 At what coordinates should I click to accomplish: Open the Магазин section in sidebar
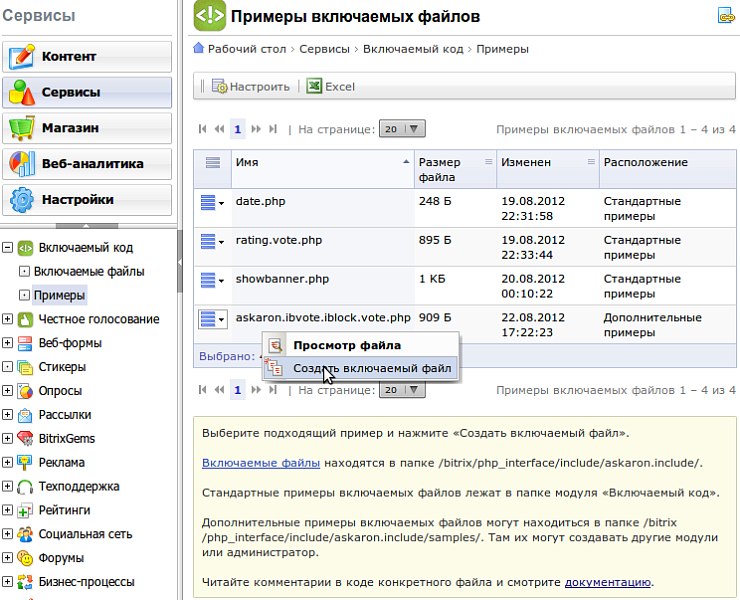[87, 128]
